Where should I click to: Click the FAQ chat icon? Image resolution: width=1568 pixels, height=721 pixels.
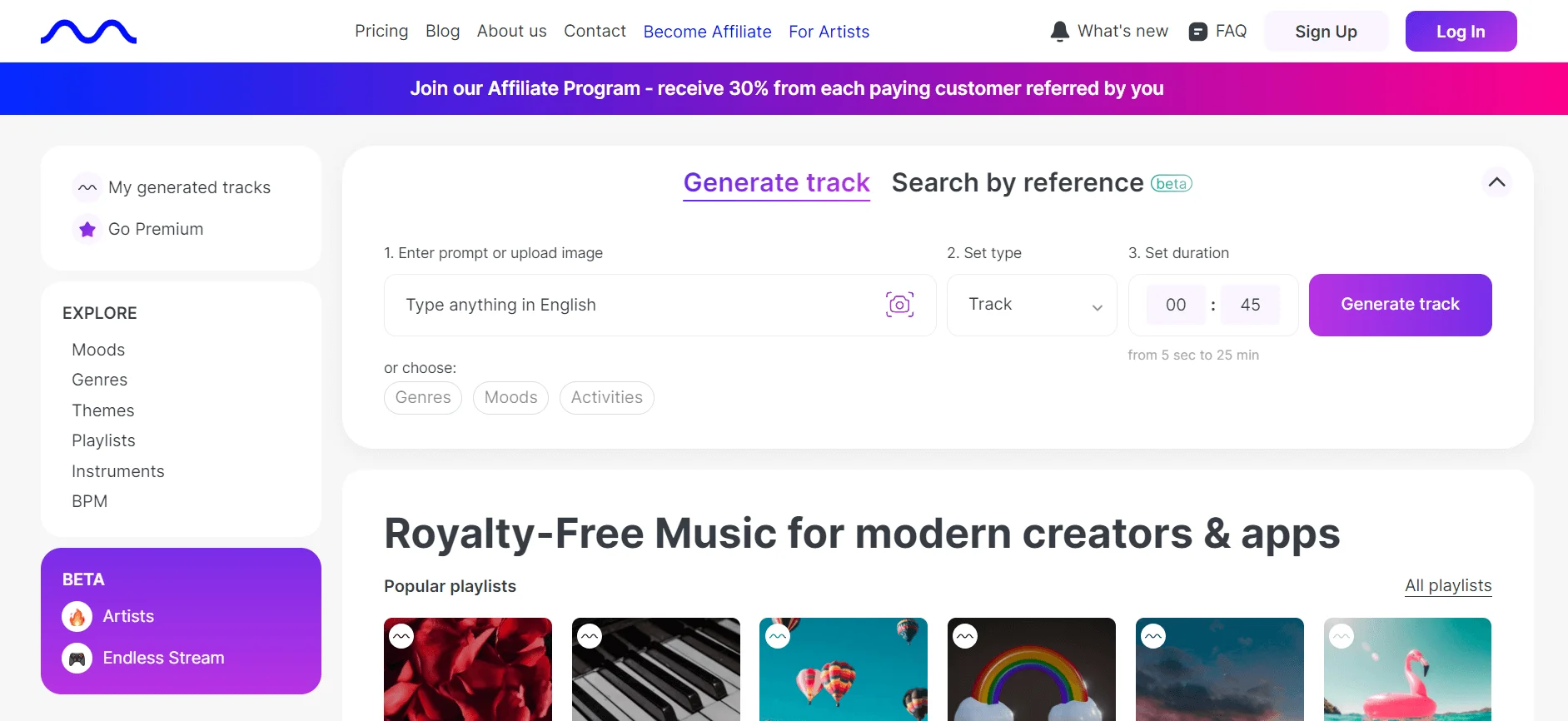(x=1197, y=32)
